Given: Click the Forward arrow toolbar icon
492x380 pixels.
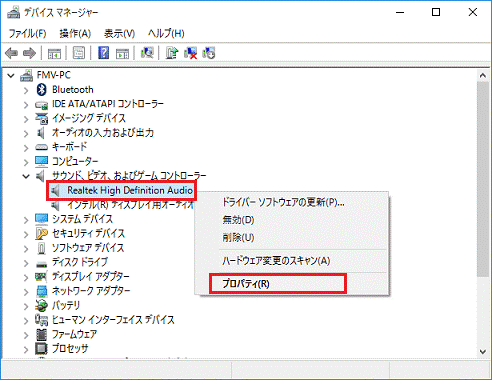Looking at the screenshot, I should coord(29,53).
